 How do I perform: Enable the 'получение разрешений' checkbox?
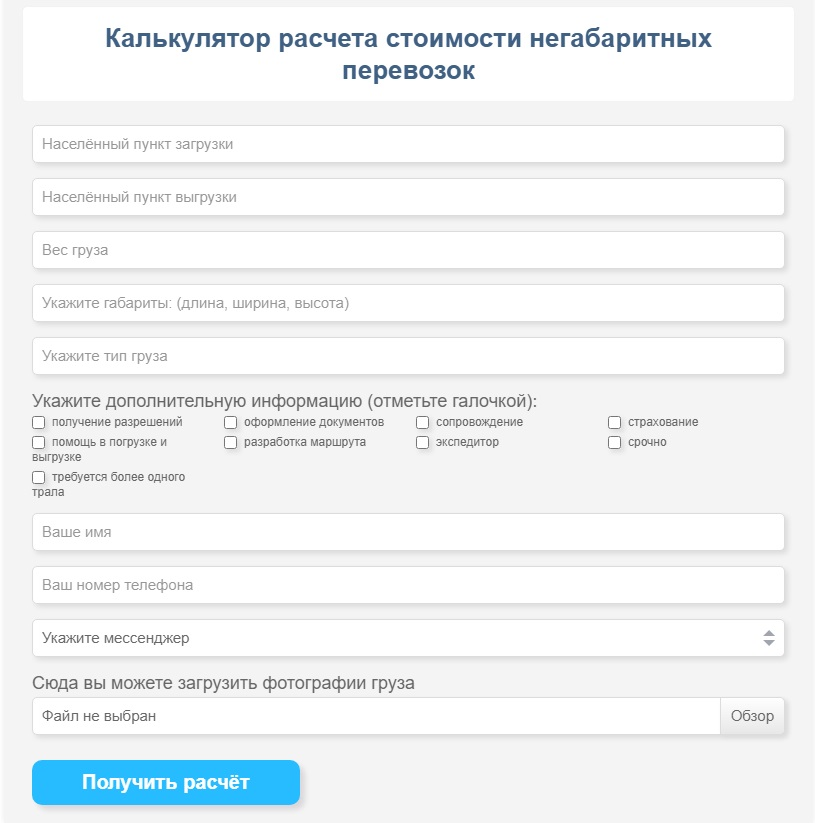point(39,422)
